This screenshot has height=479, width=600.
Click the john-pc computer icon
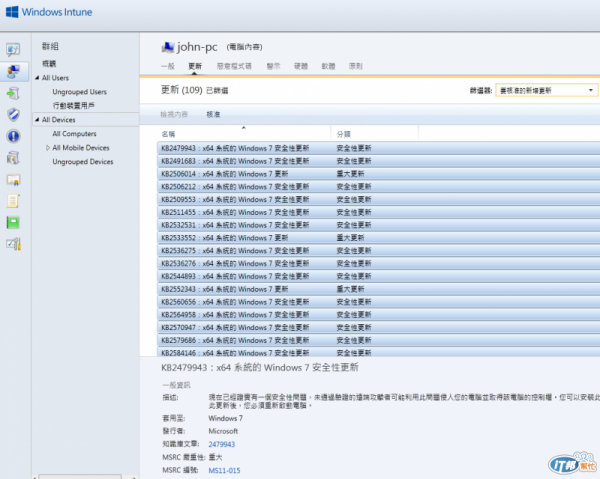click(x=168, y=47)
